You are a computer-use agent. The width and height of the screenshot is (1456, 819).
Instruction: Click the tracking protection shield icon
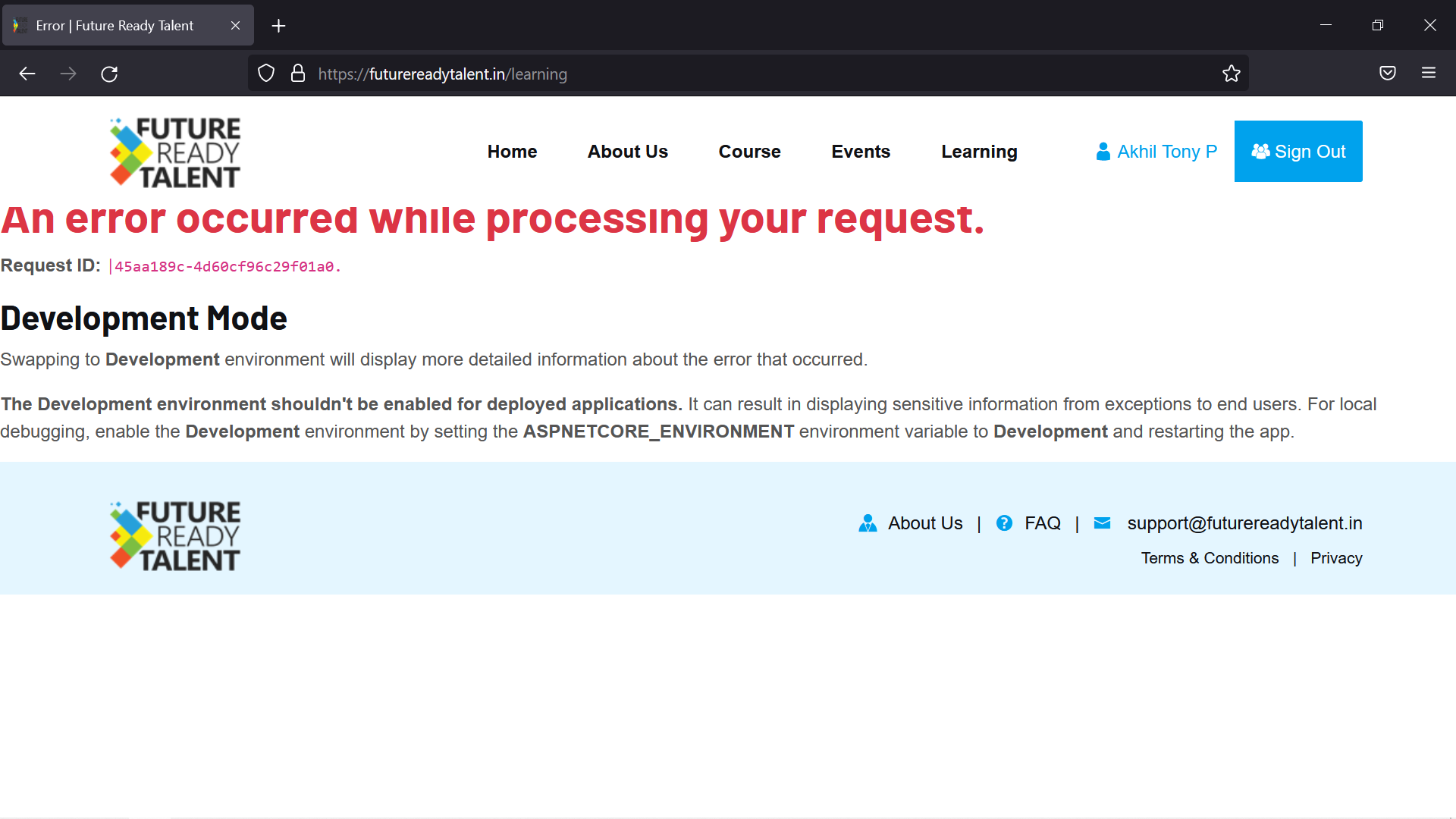(x=266, y=74)
